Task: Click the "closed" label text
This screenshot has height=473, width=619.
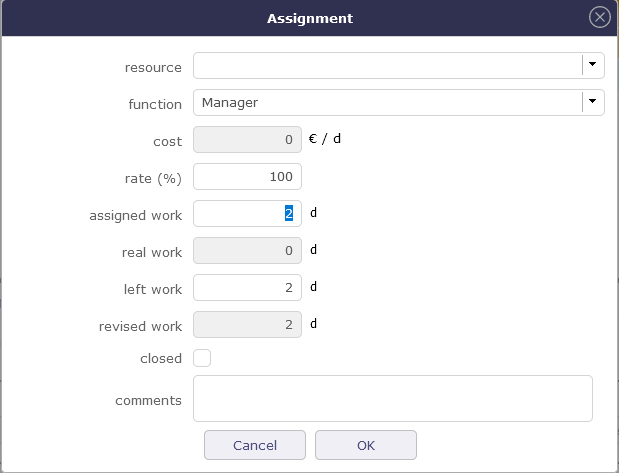Action: (x=161, y=358)
